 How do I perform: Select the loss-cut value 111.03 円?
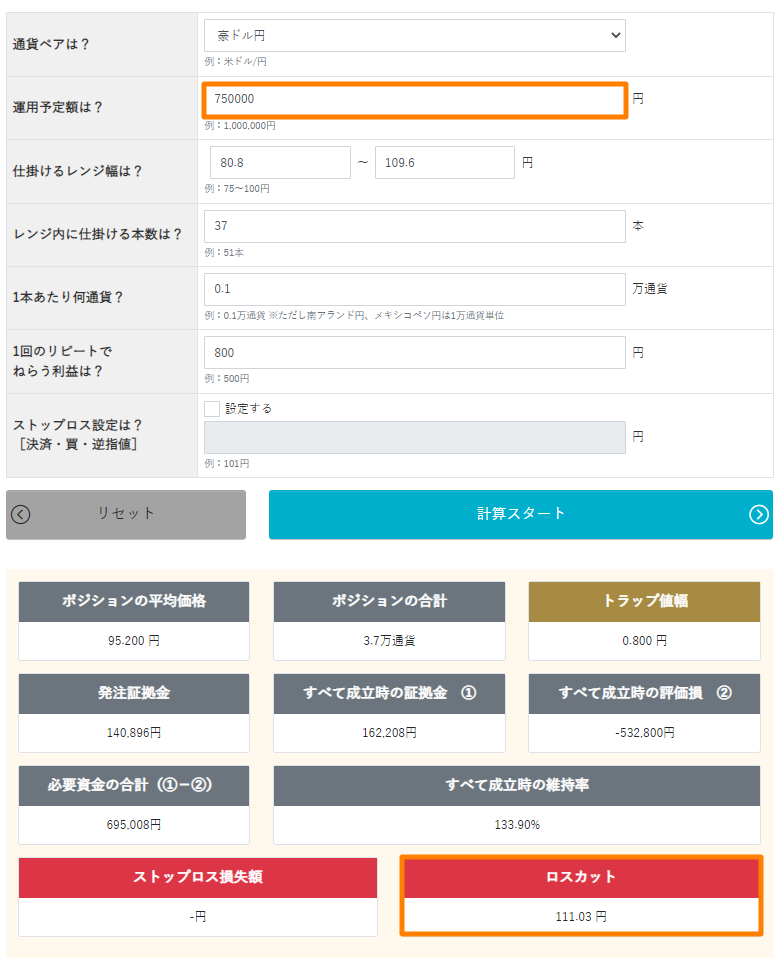(x=581, y=916)
